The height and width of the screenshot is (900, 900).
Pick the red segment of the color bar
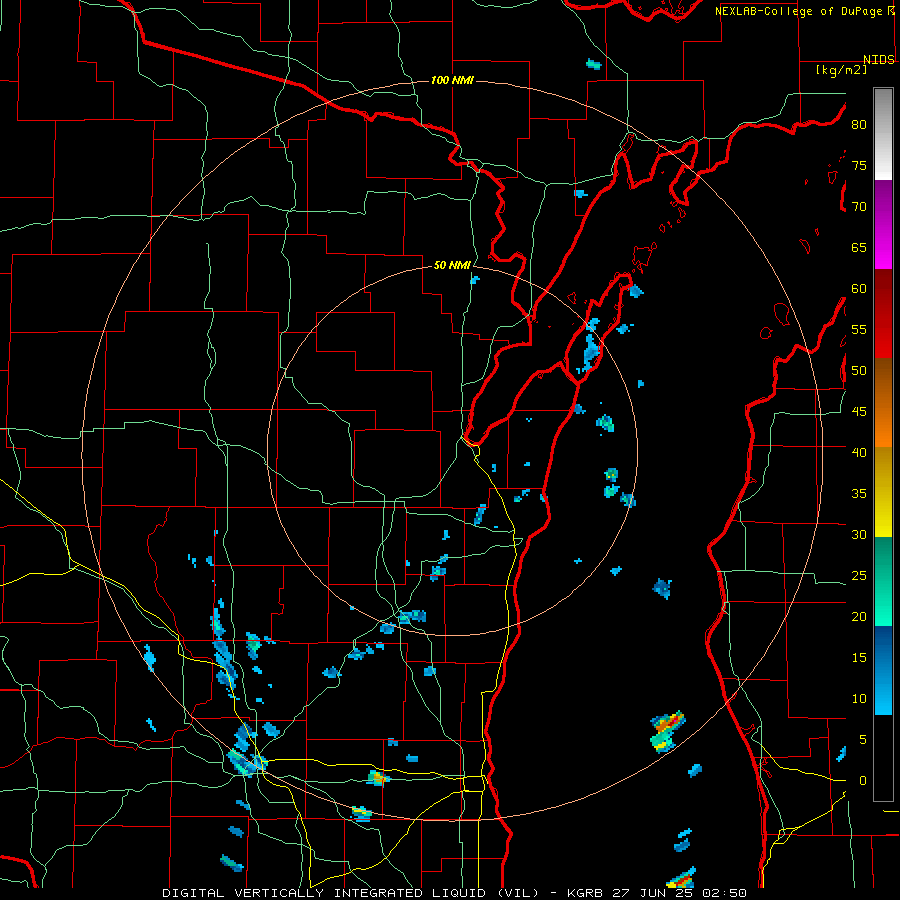(x=883, y=314)
